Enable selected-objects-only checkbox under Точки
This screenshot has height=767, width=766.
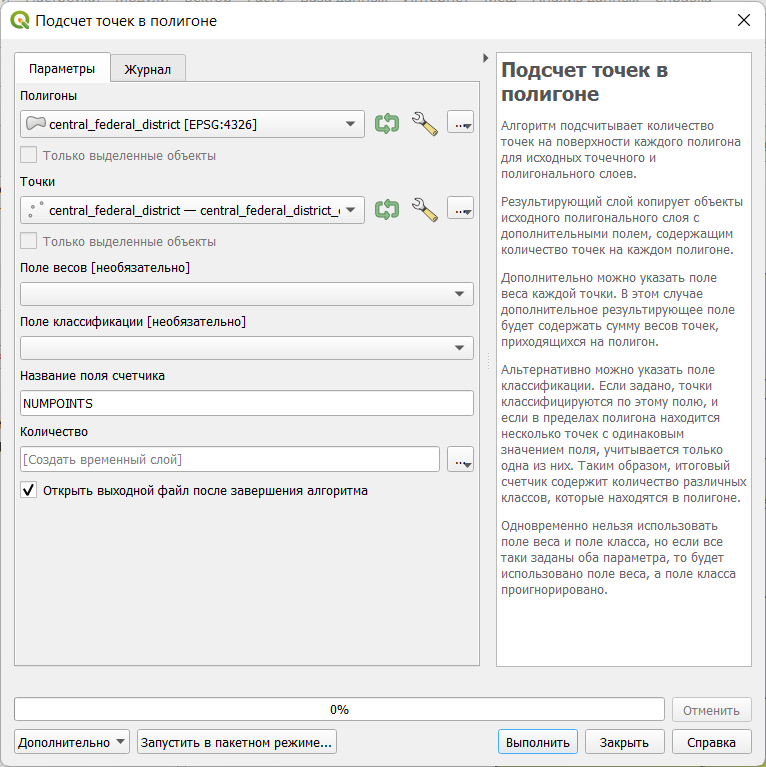click(28, 241)
